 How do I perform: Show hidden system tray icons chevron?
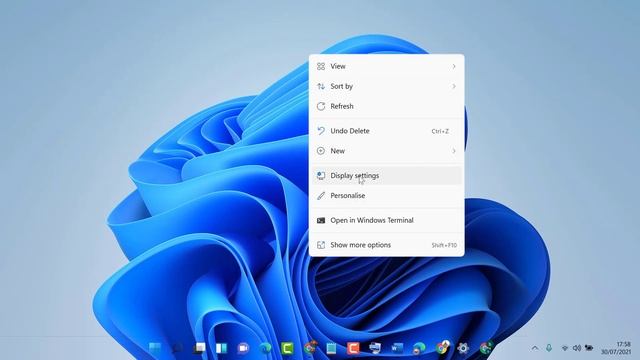tap(535, 348)
